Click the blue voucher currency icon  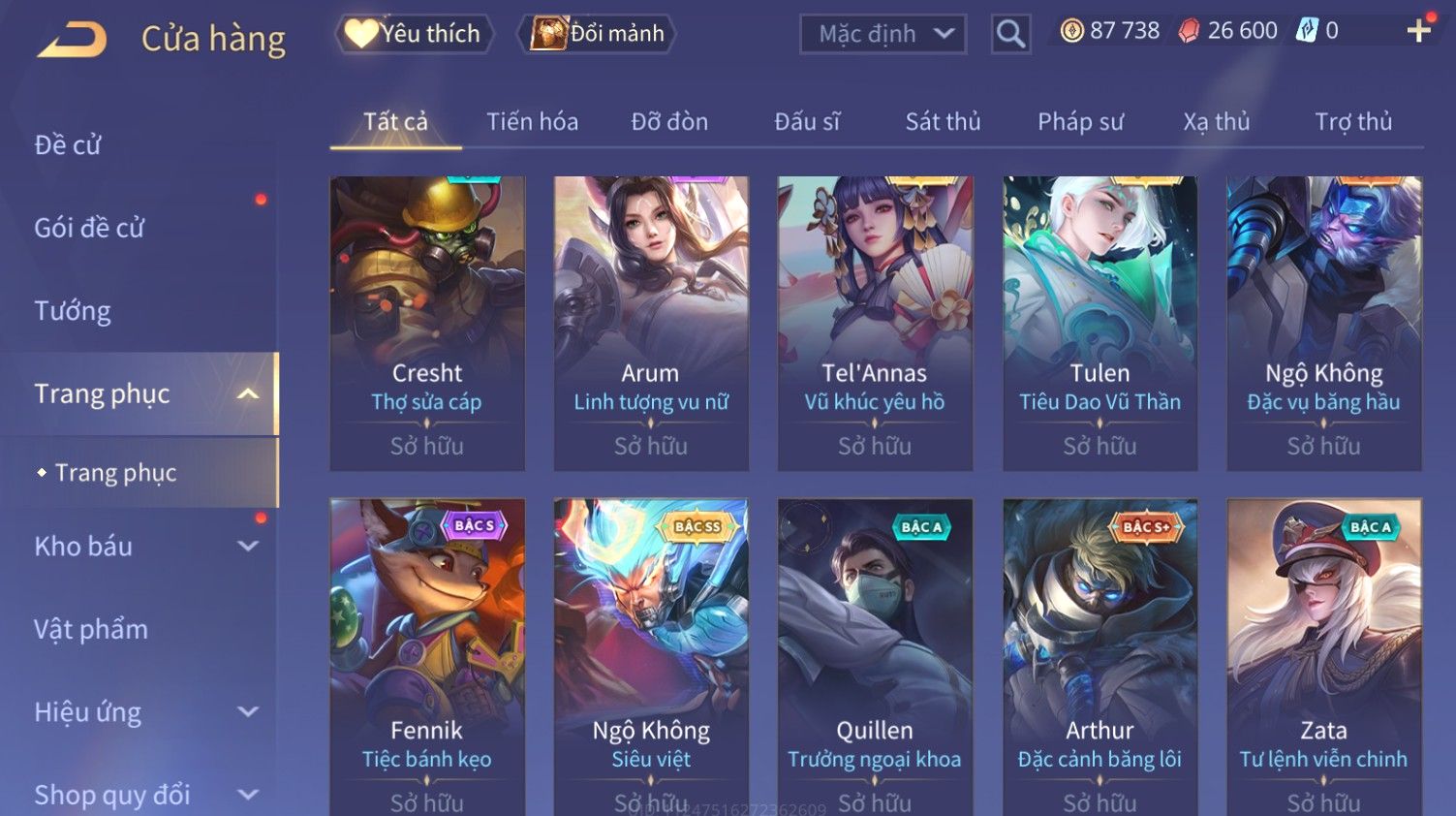[1307, 31]
